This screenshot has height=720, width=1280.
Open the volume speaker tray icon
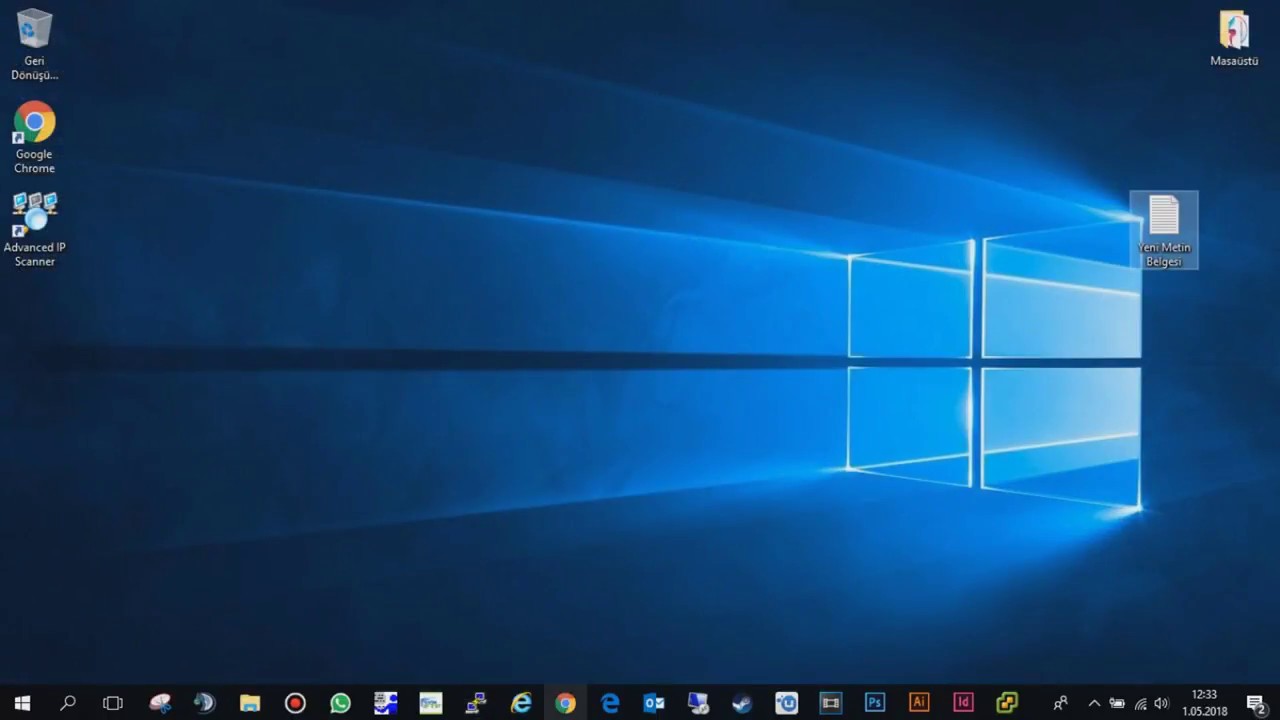[x=1161, y=703]
